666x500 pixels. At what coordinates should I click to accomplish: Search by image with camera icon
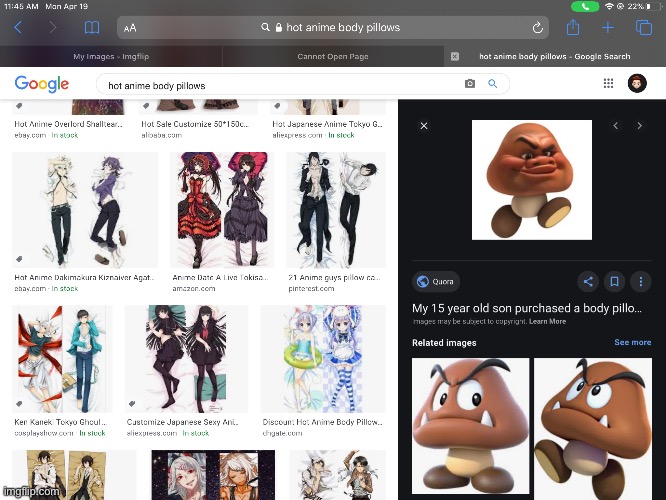tap(470, 84)
